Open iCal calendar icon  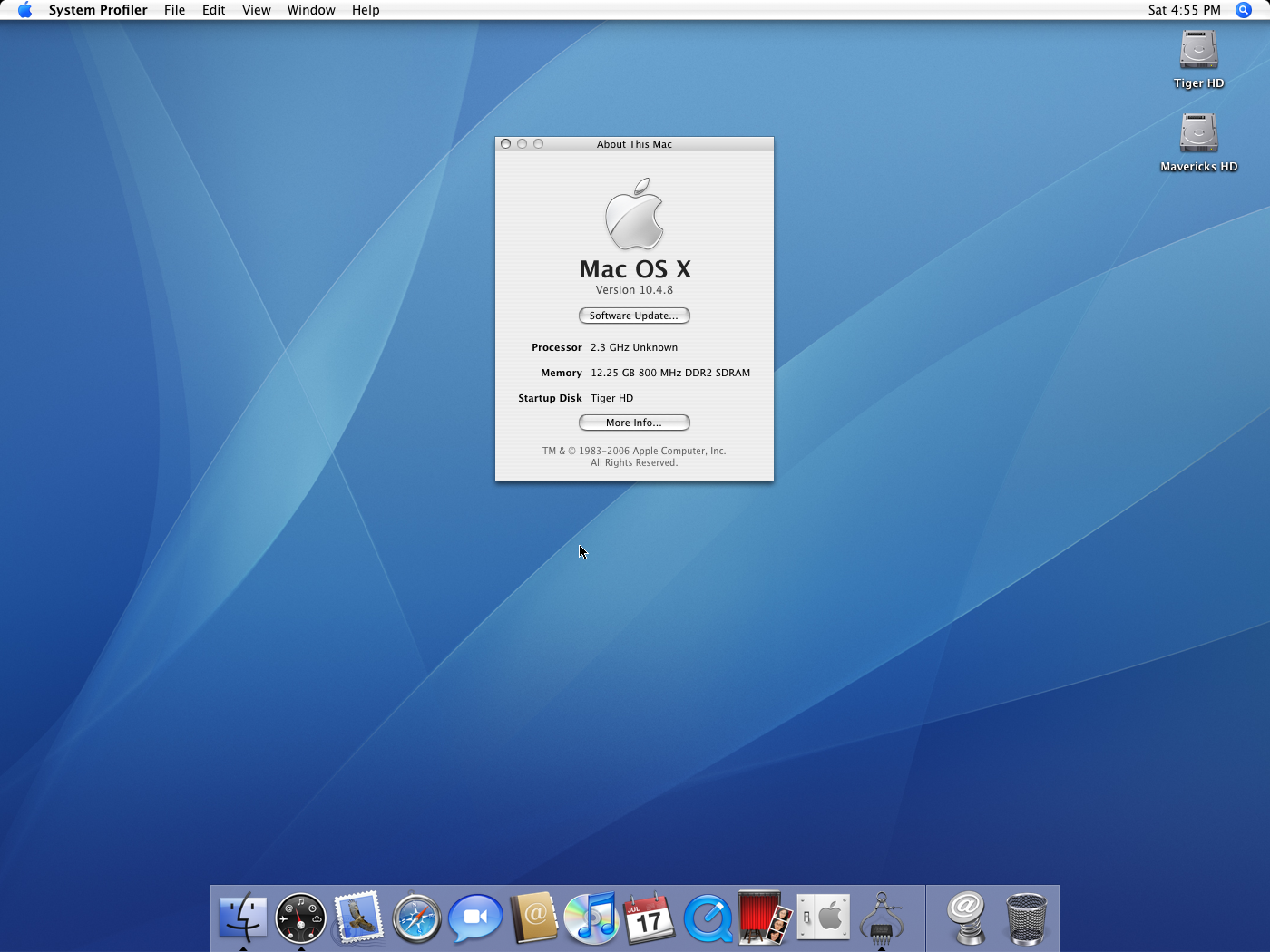pos(650,918)
